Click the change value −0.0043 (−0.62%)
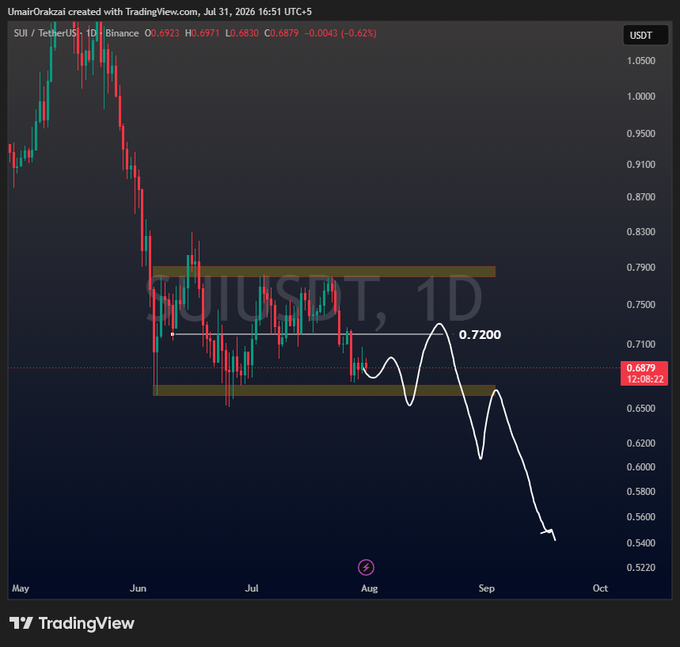Image resolution: width=680 pixels, height=647 pixels. tap(340, 33)
